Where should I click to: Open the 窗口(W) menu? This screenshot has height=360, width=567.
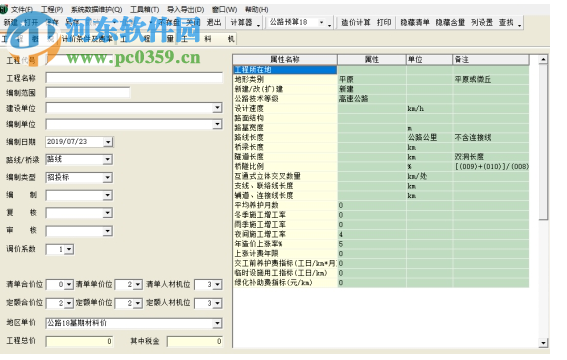click(225, 9)
